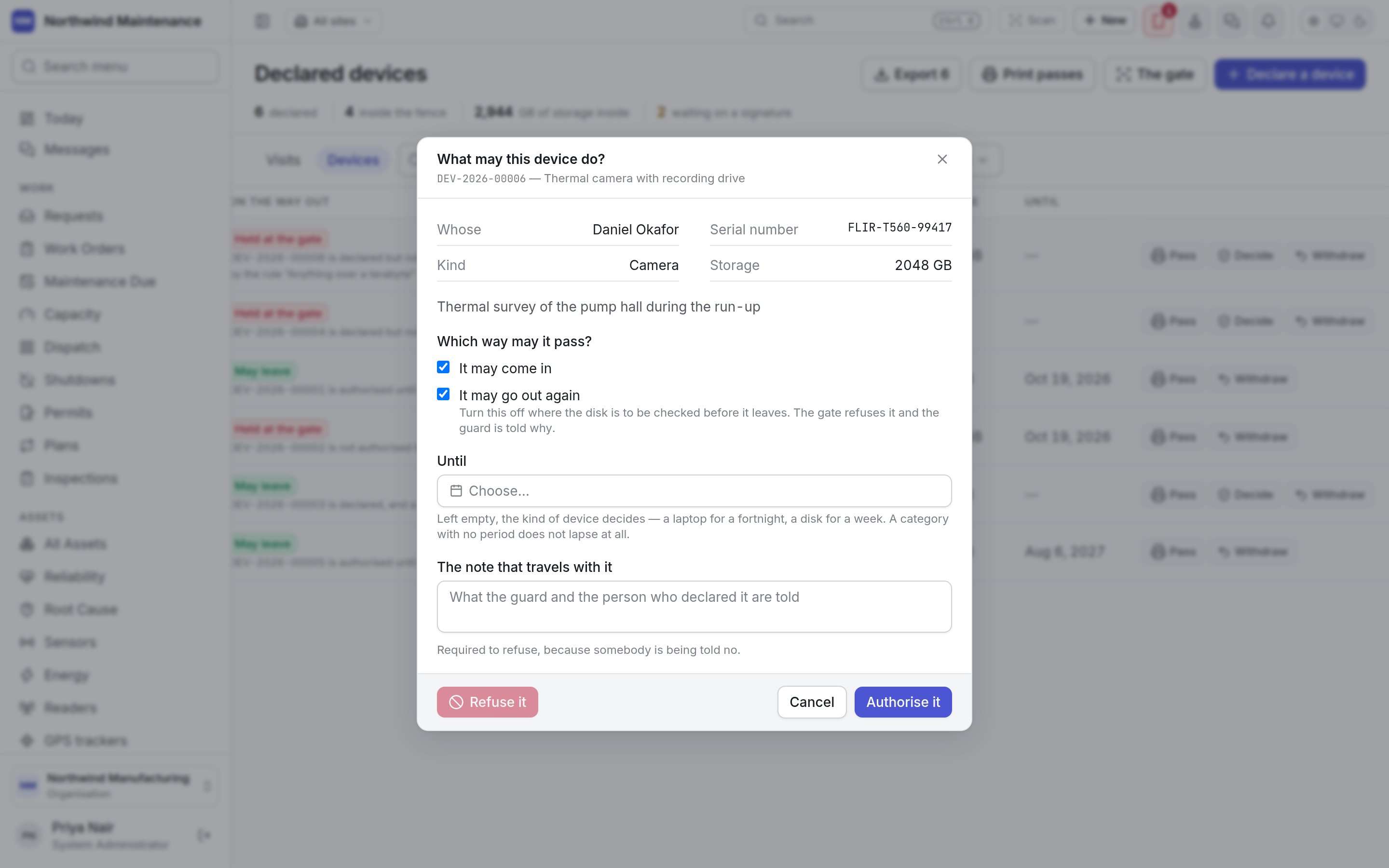1389x868 pixels.
Task: Click the Northwind Maintenance logo icon
Action: coord(23,21)
